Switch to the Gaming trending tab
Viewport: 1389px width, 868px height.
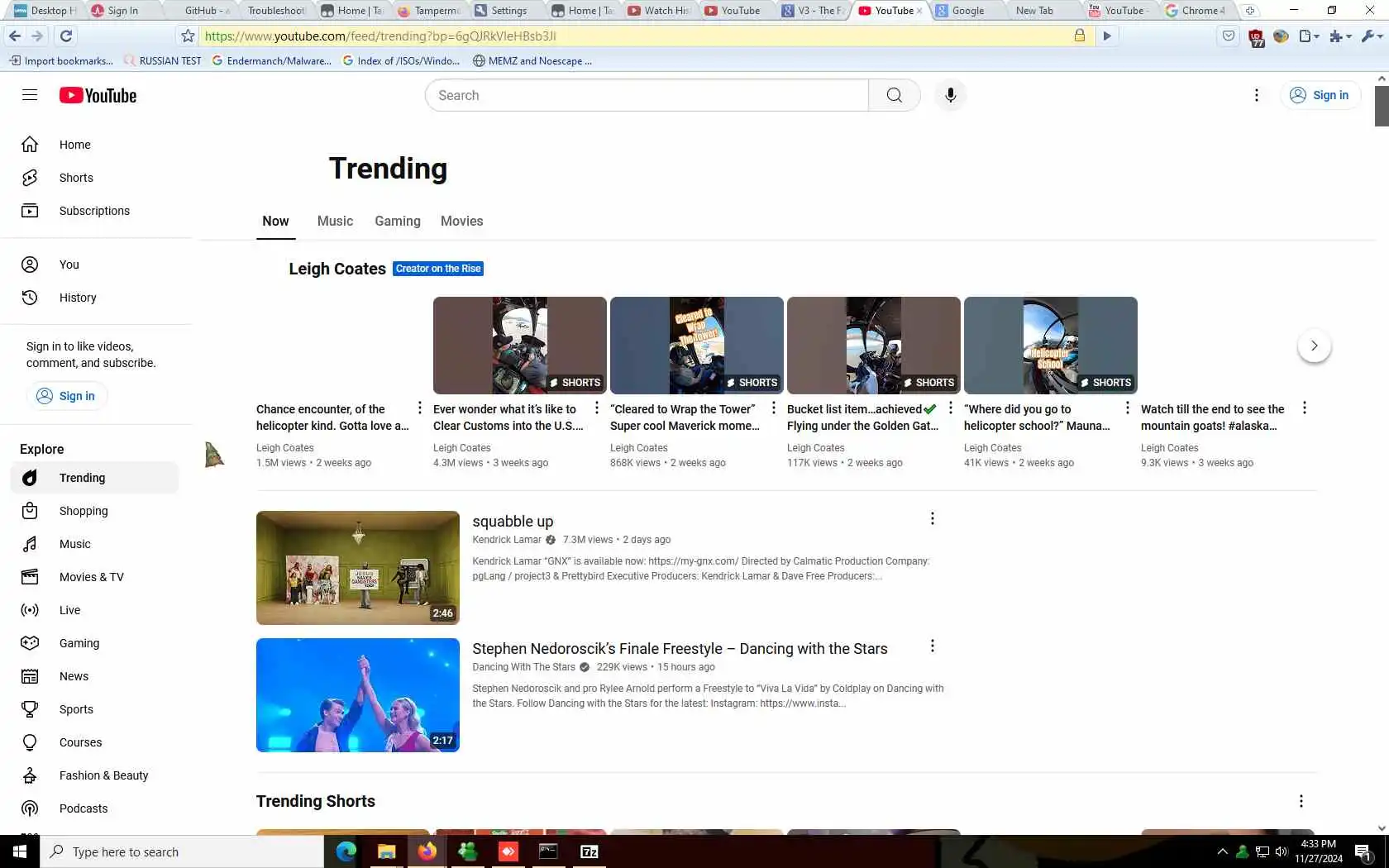pos(398,222)
